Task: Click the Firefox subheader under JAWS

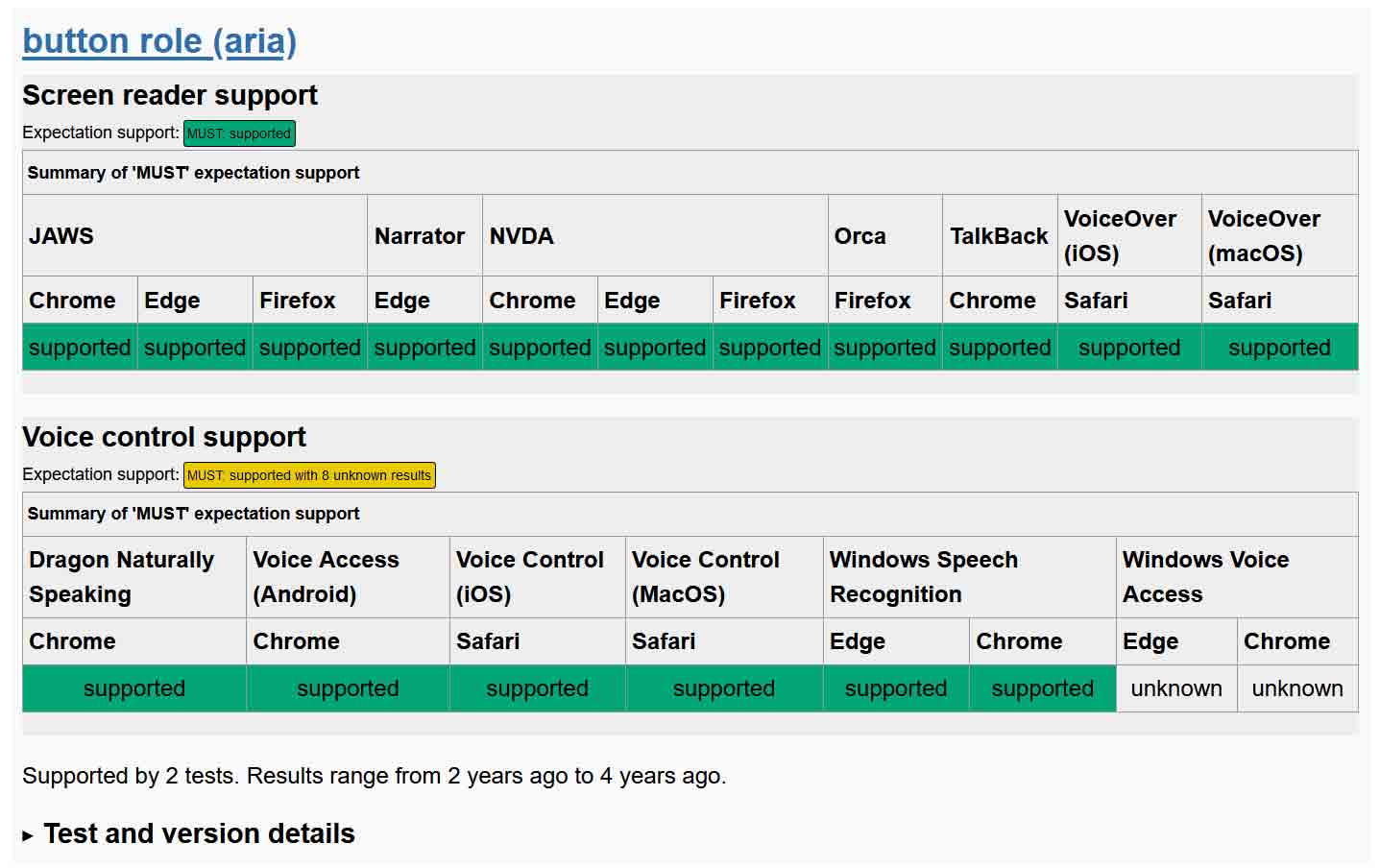Action: [x=310, y=301]
